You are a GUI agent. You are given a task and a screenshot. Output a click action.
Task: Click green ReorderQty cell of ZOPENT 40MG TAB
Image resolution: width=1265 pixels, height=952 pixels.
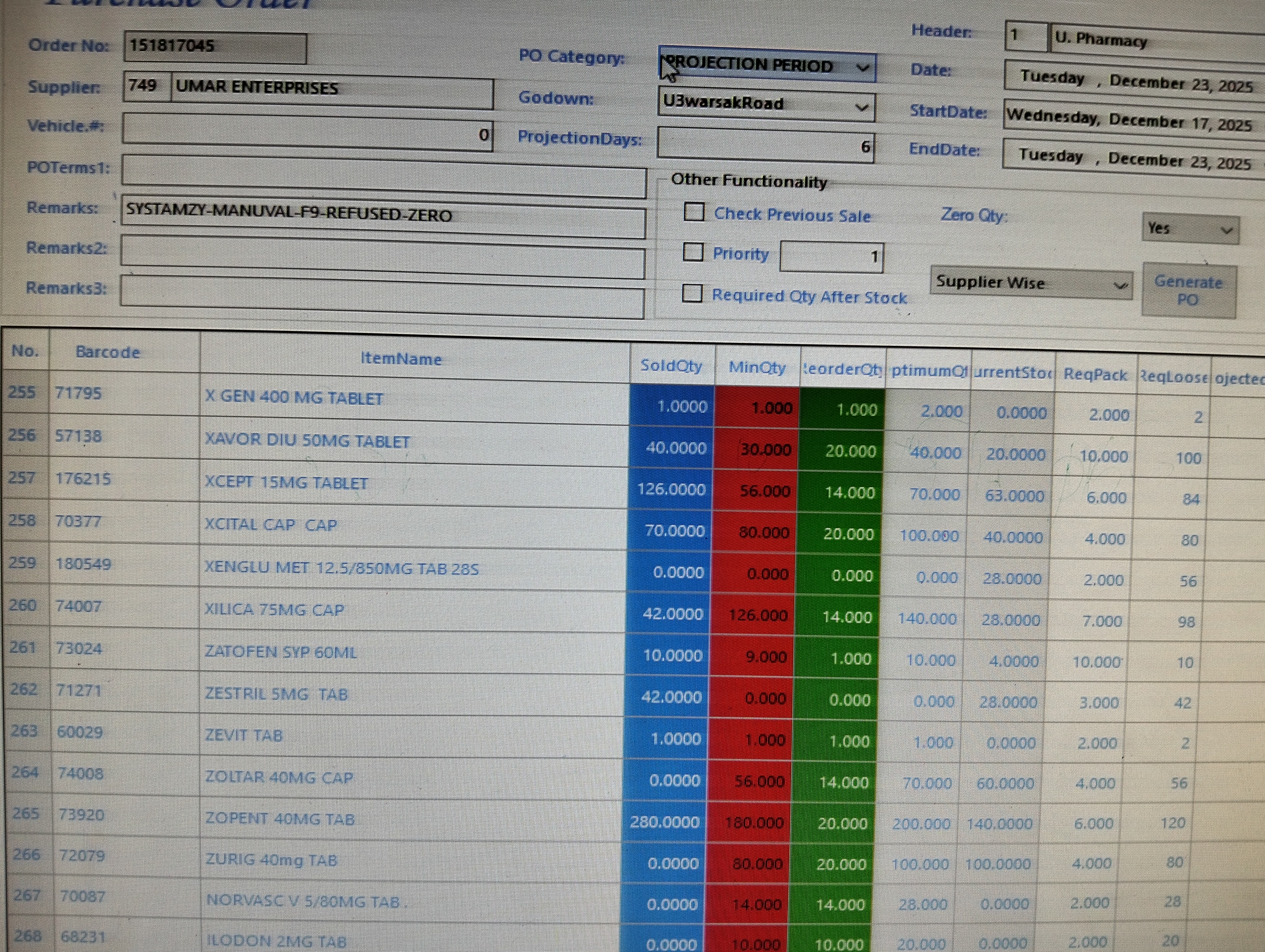[834, 823]
